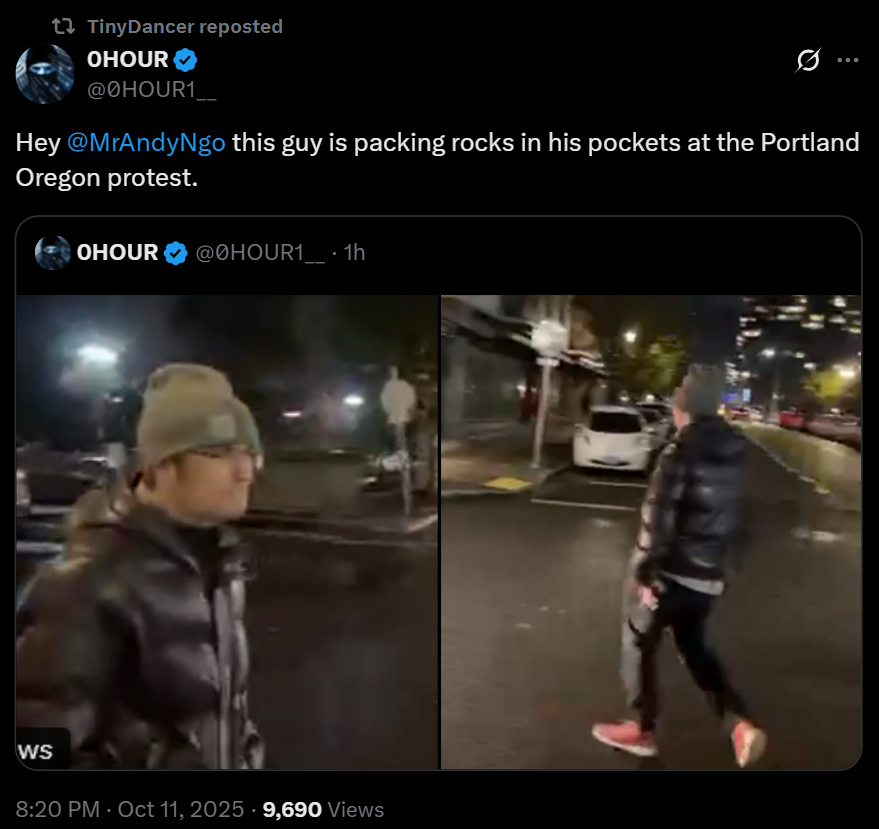This screenshot has width=879, height=829.
Task: Open the TinyDancer reposted link
Action: pyautogui.click(x=185, y=26)
